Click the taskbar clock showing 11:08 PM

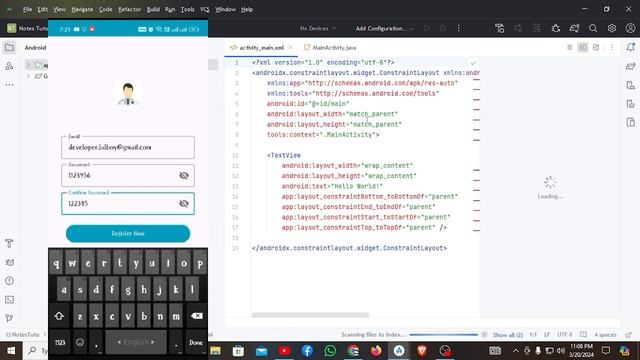click(x=582, y=351)
